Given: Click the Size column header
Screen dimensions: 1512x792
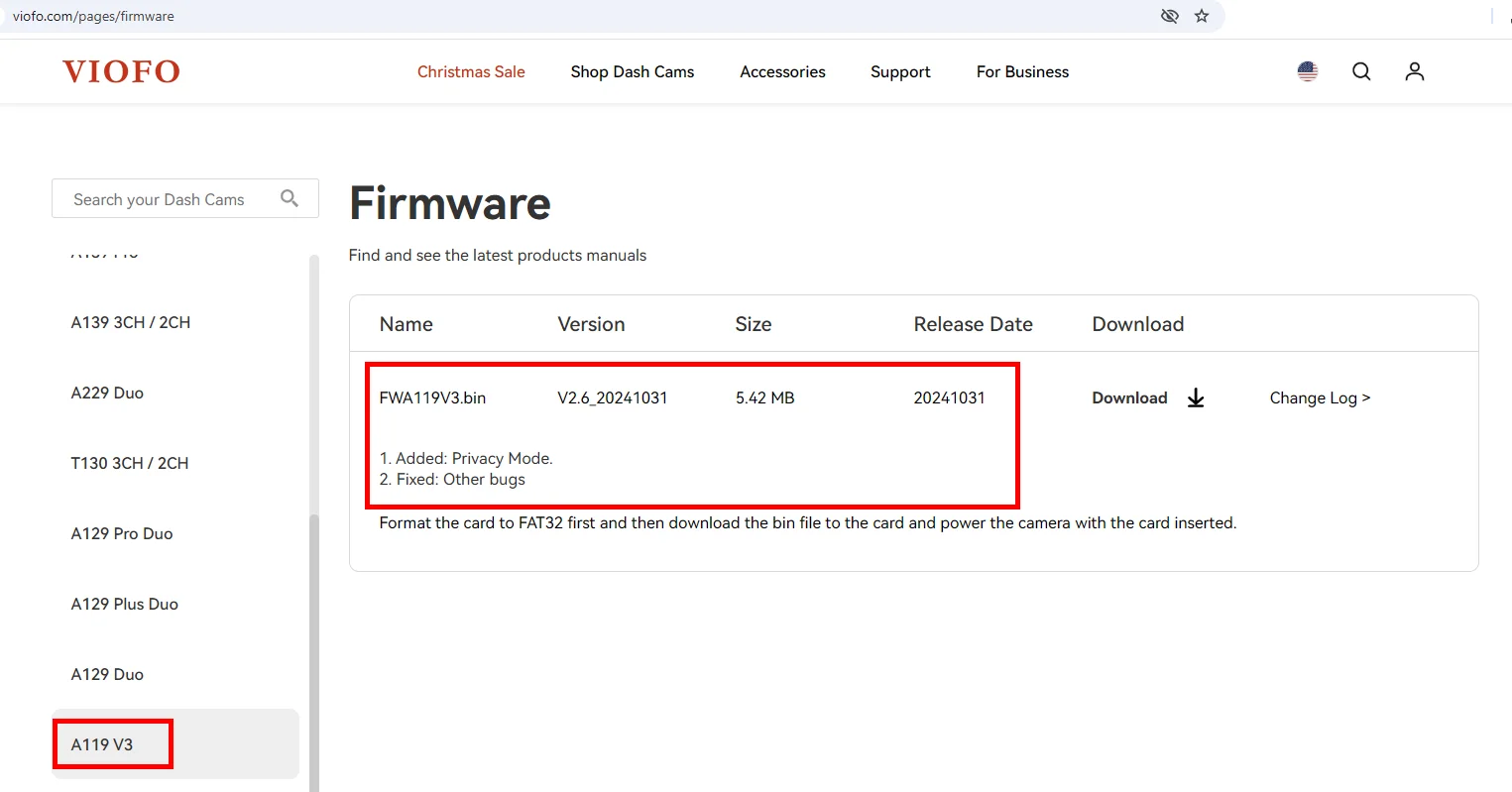Looking at the screenshot, I should click(x=754, y=324).
